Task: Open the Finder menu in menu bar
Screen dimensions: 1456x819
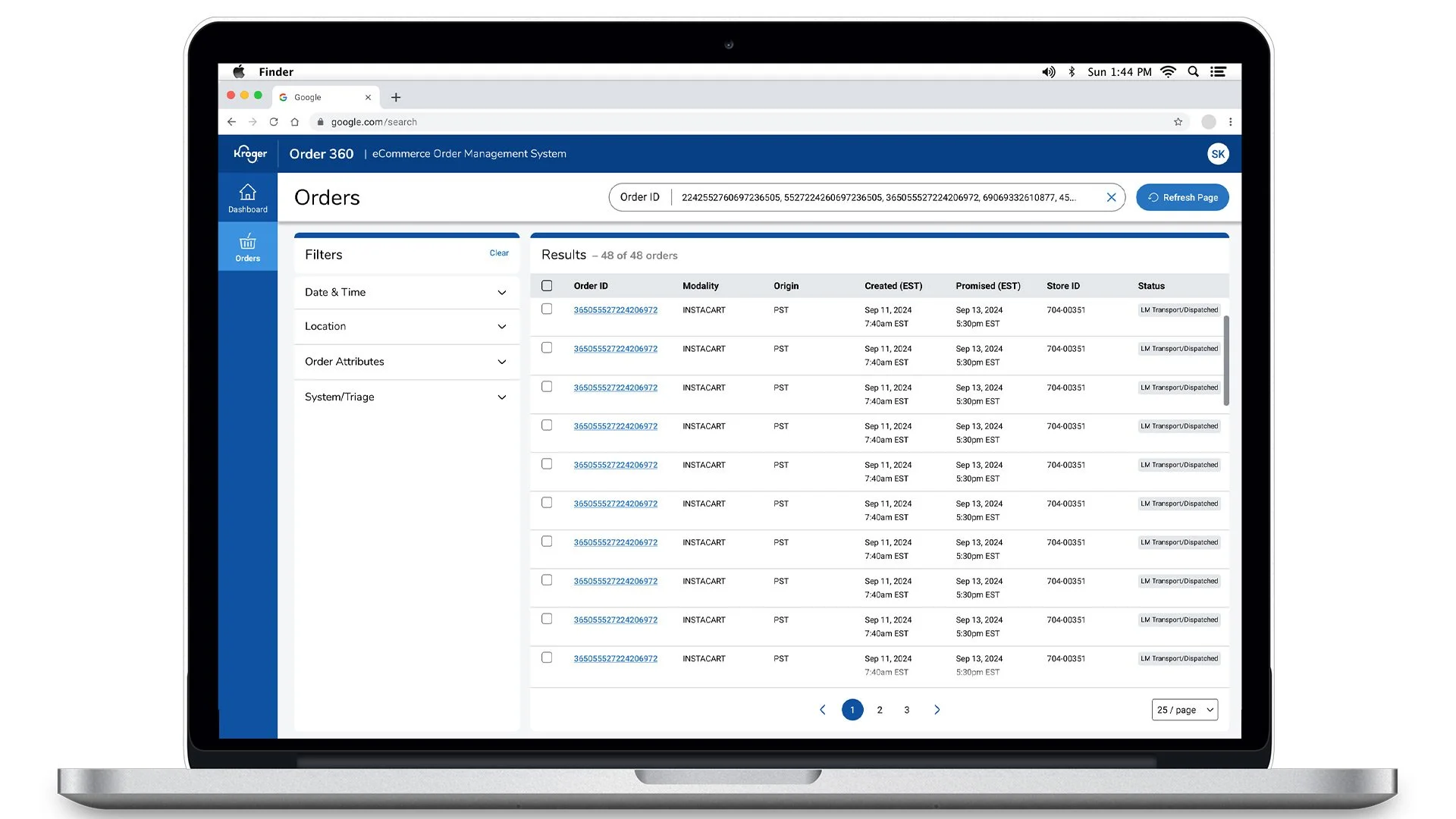Action: [276, 72]
